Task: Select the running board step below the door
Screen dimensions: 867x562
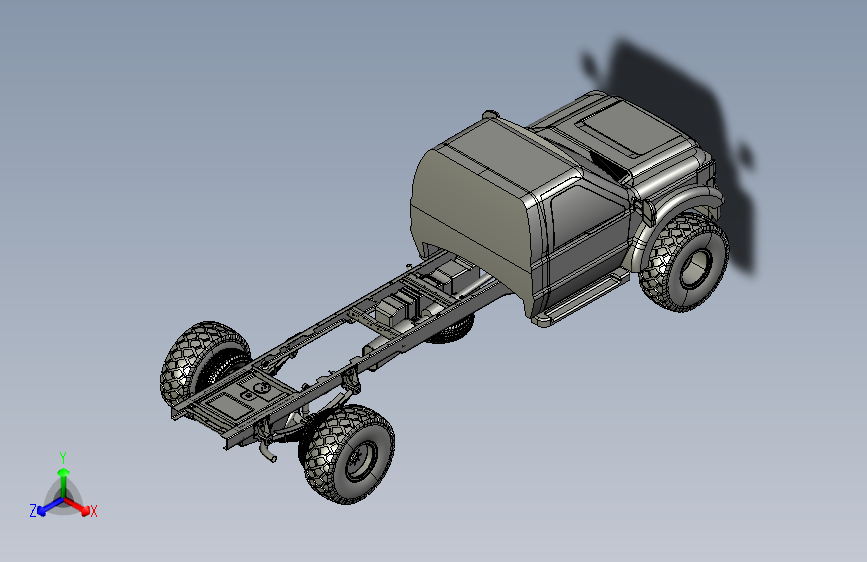Action: point(582,300)
